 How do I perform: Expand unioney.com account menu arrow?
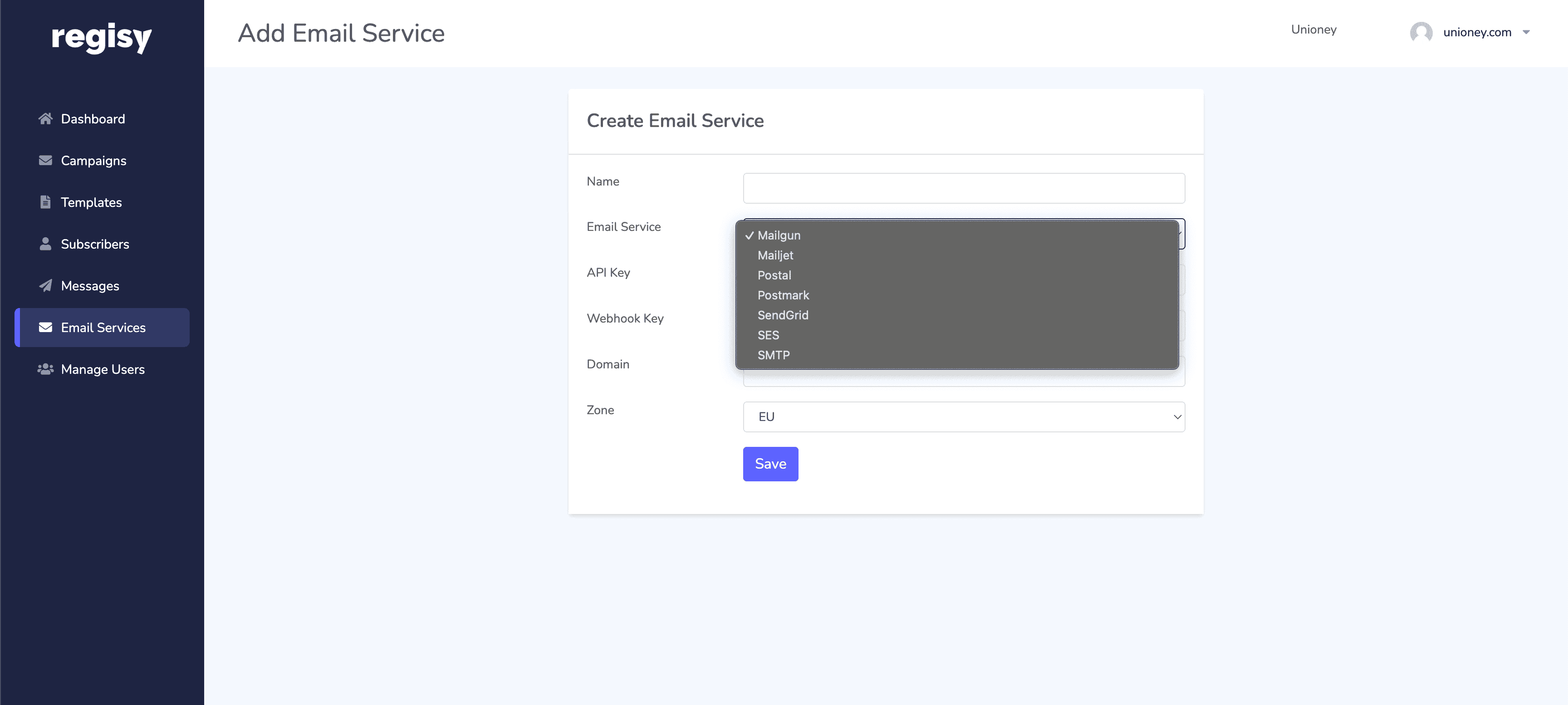[1525, 32]
